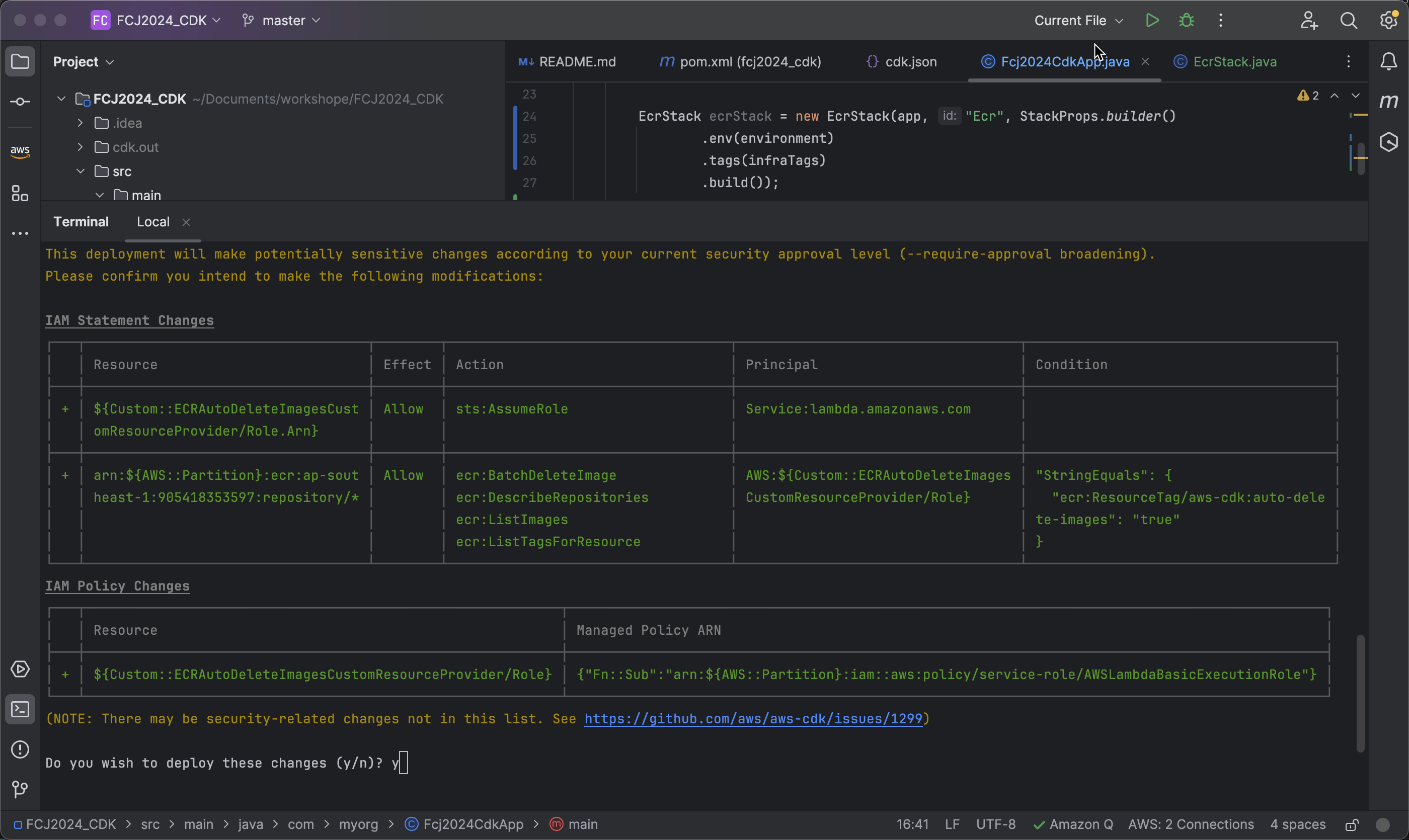
Task: Open IDE settings gear menu
Action: (1388, 21)
